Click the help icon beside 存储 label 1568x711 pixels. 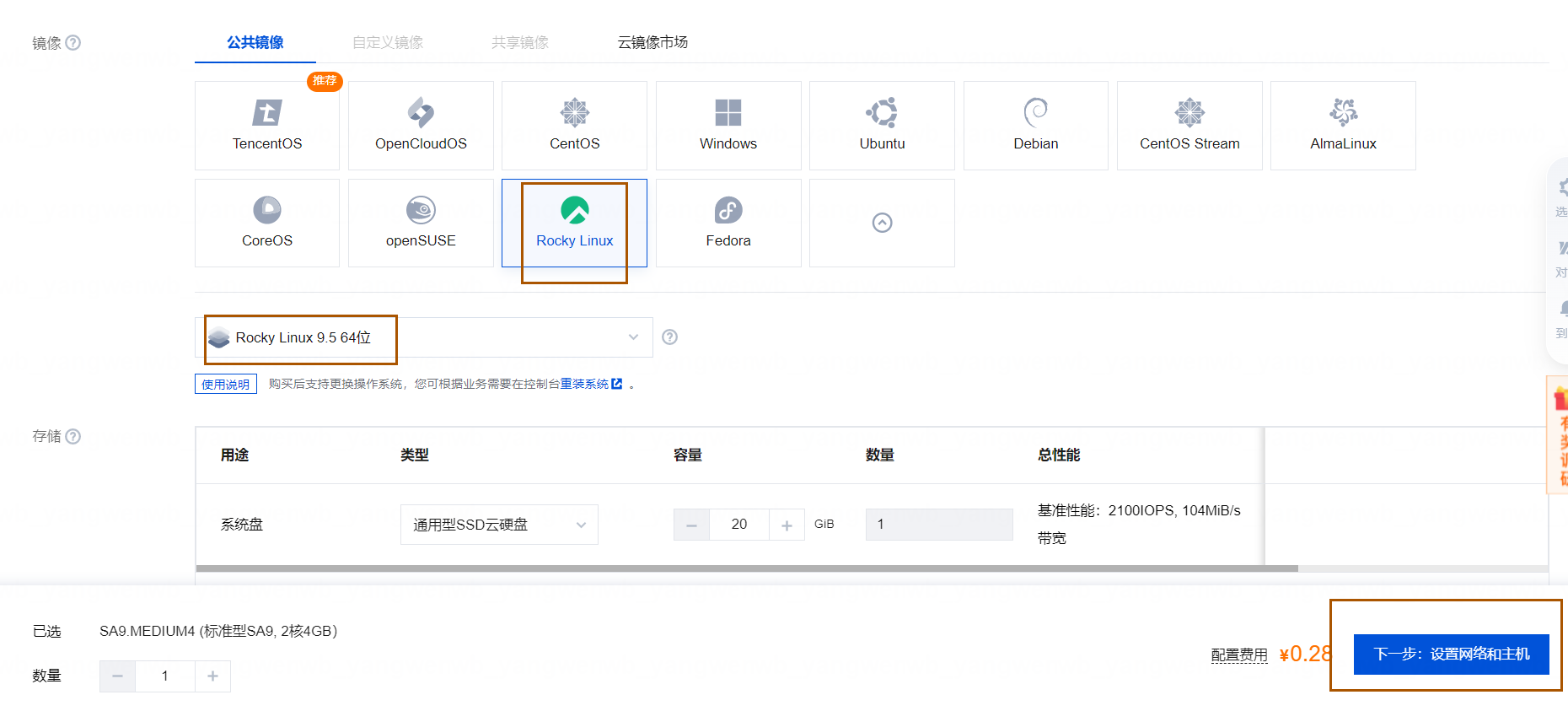73,436
